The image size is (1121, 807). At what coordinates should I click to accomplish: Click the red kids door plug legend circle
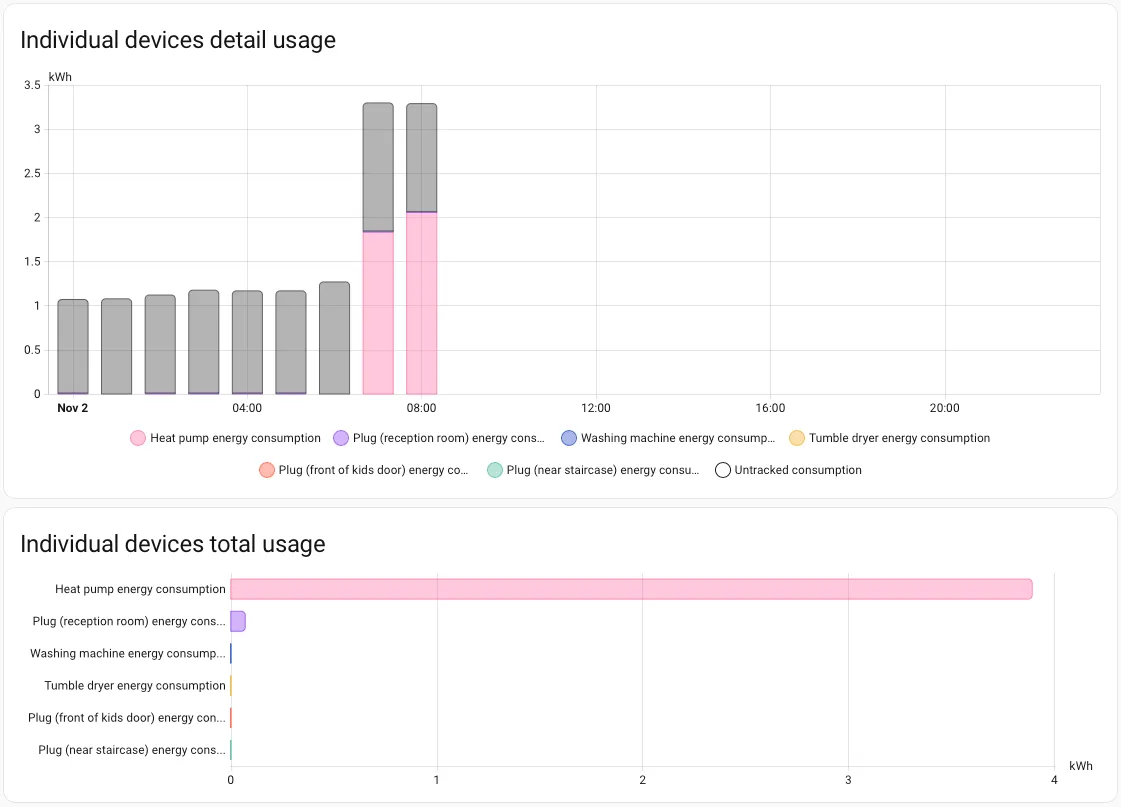(267, 470)
